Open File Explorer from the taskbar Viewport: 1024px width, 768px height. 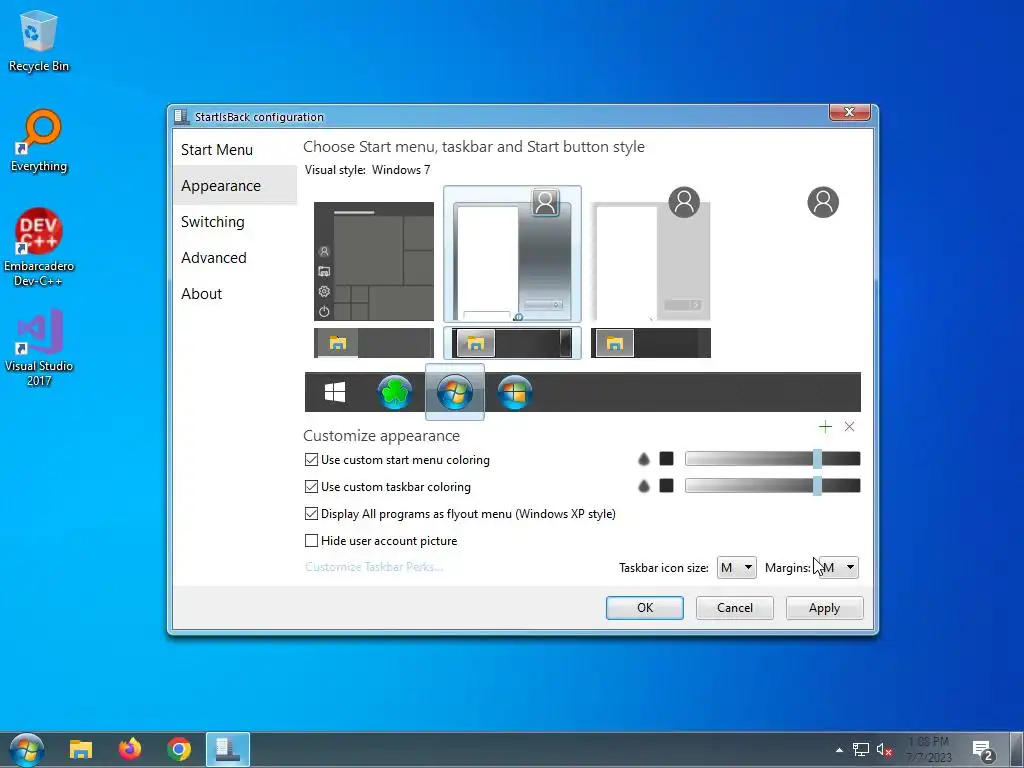[81, 750]
